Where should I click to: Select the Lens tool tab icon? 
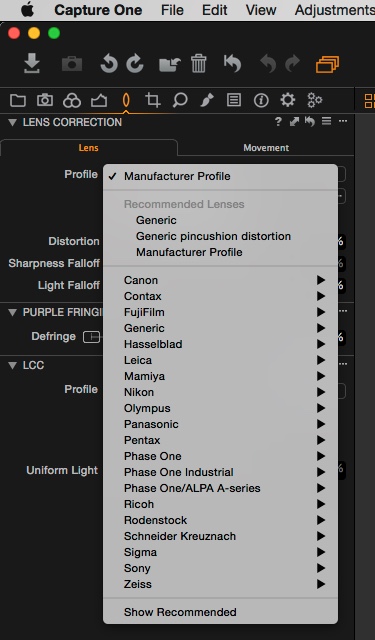[x=126, y=100]
